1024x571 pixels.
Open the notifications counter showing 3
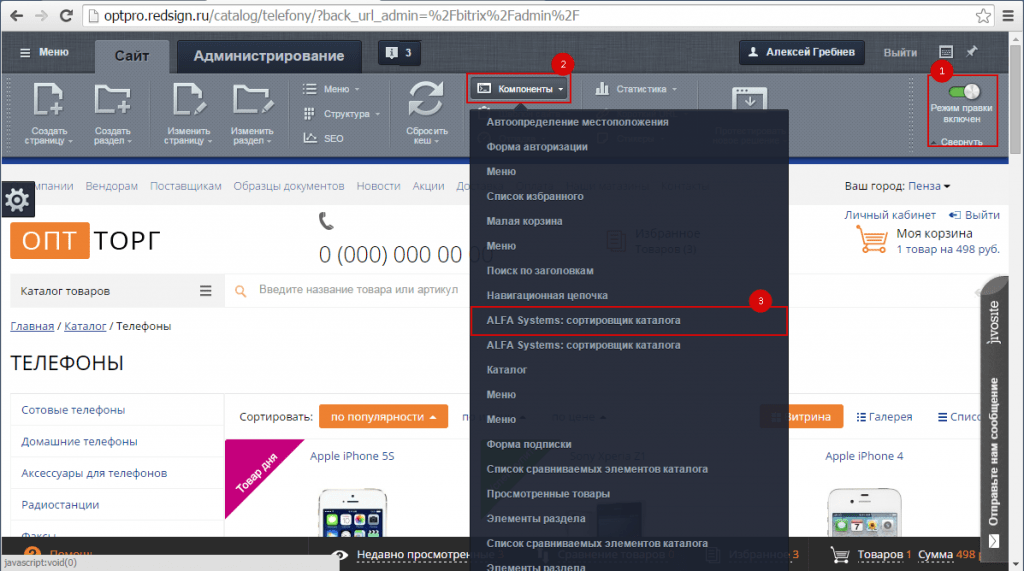[x=398, y=53]
